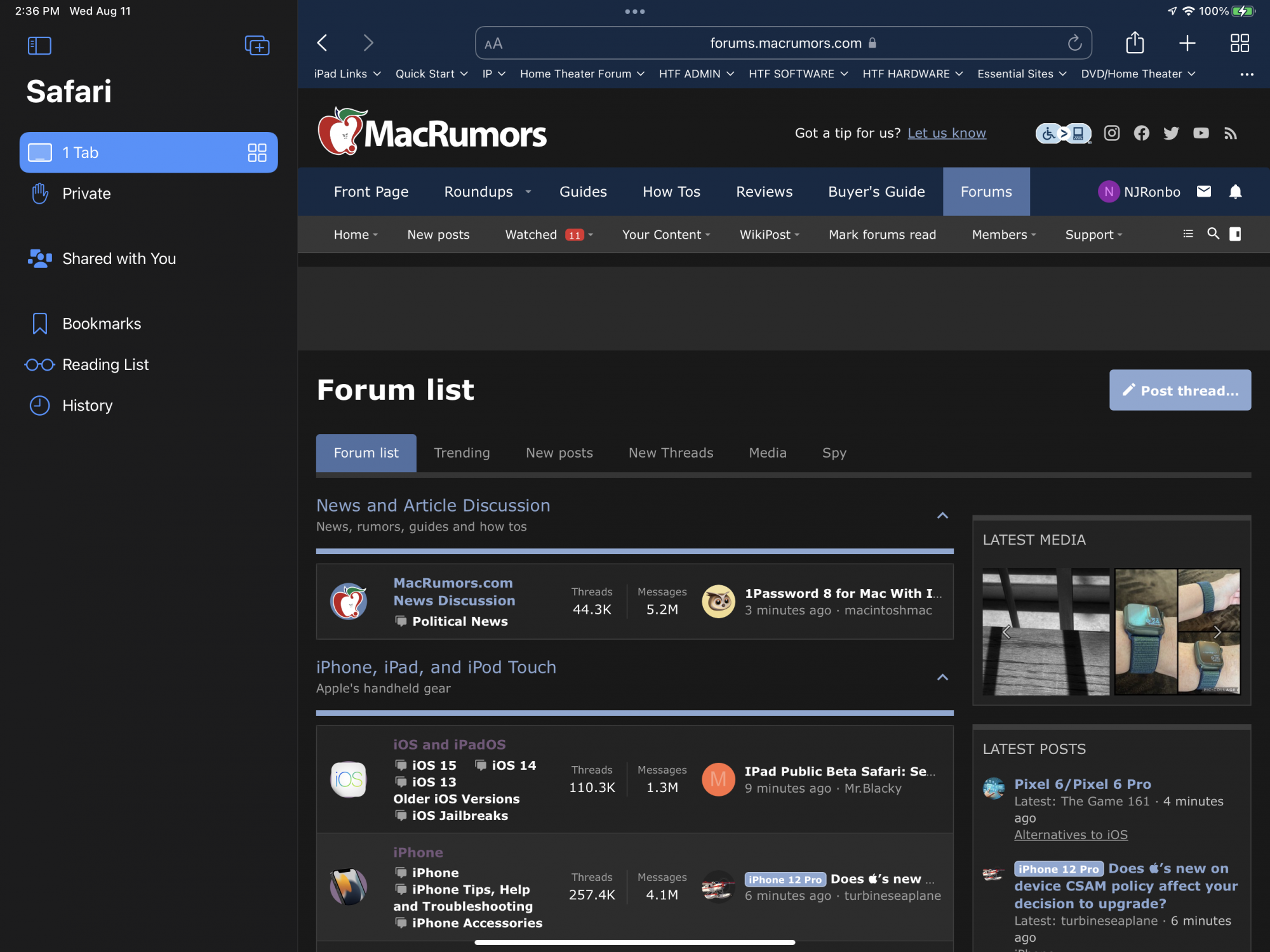Viewport: 1270px width, 952px height.
Task: Open MacRumors RSS feed
Action: coord(1231,133)
